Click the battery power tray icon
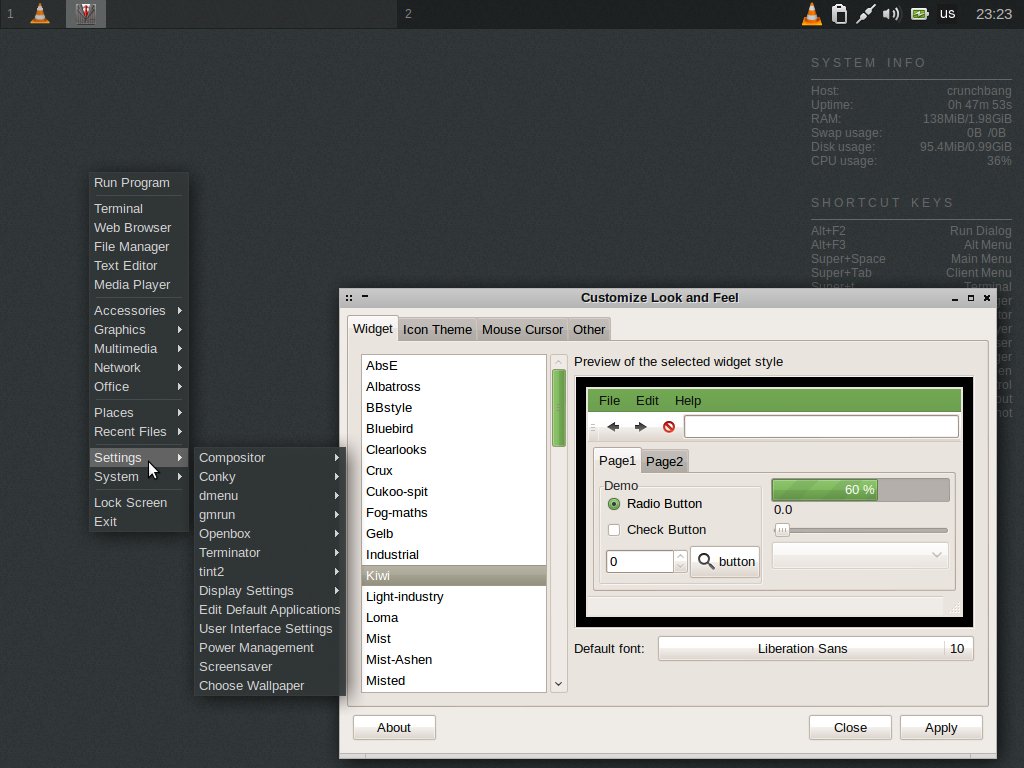The width and height of the screenshot is (1024, 768). (920, 14)
